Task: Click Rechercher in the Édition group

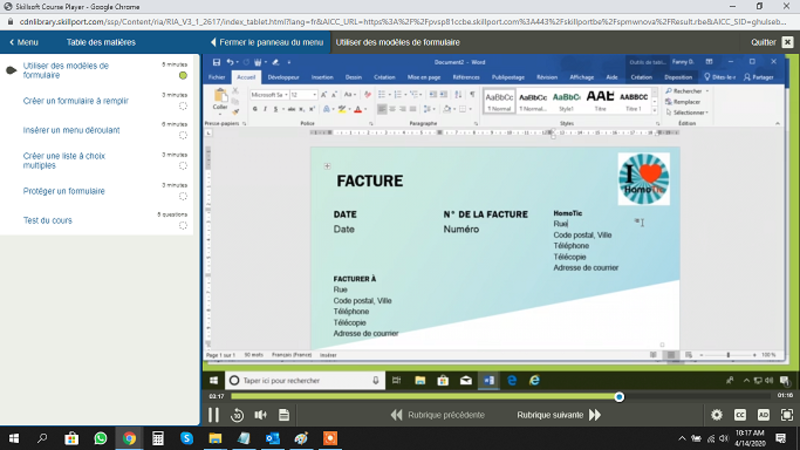Action: pos(687,91)
